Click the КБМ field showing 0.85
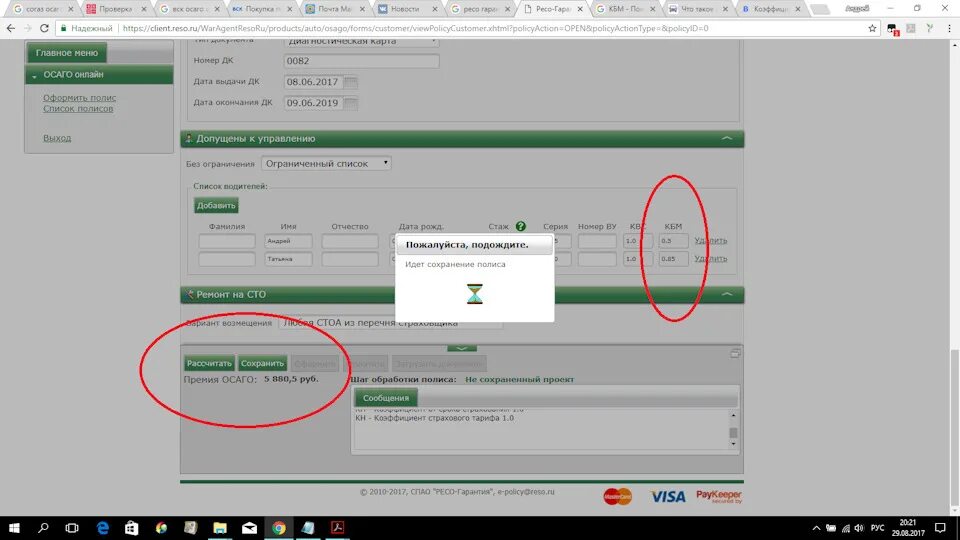 673,259
